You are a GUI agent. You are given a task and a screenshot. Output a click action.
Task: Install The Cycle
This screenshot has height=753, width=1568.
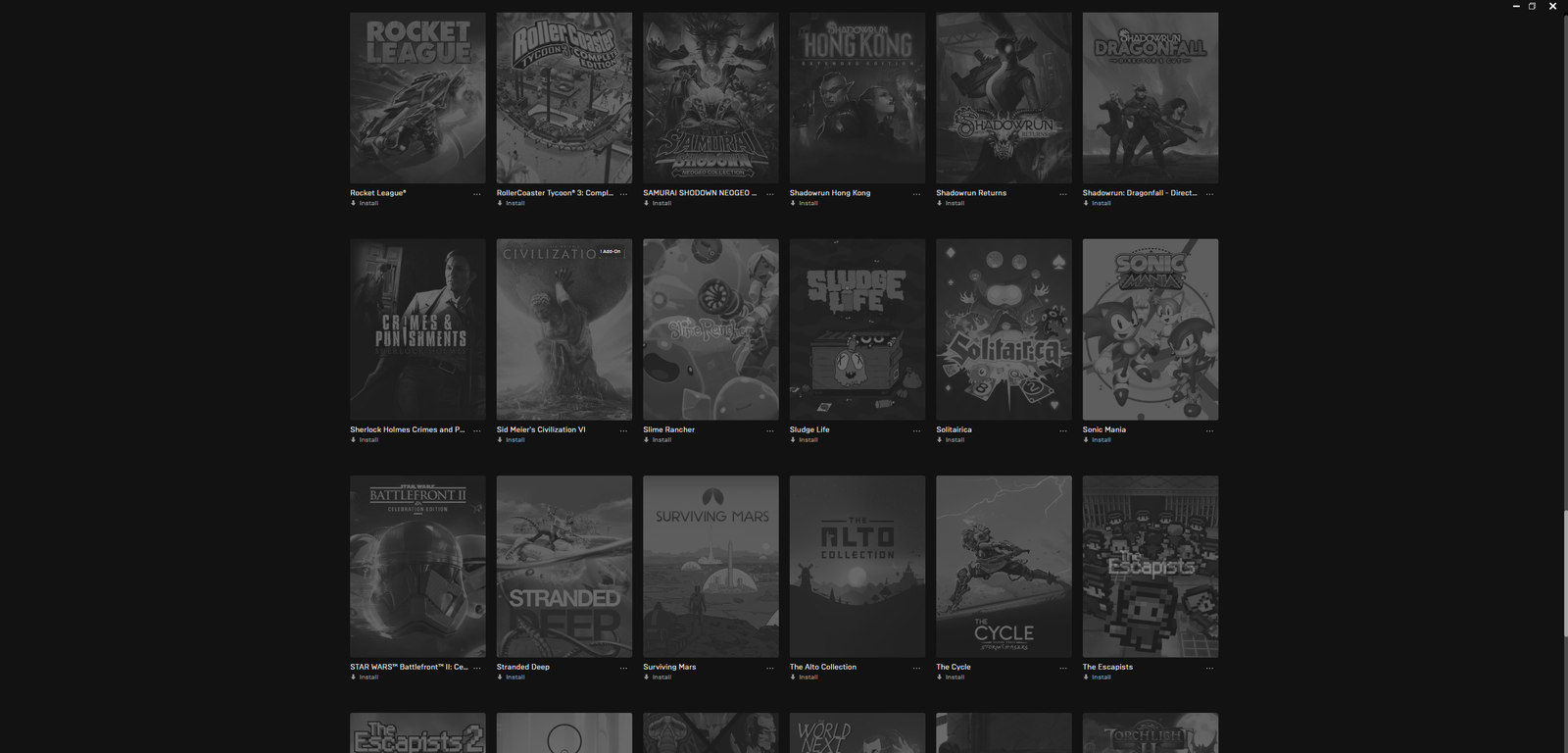click(951, 677)
